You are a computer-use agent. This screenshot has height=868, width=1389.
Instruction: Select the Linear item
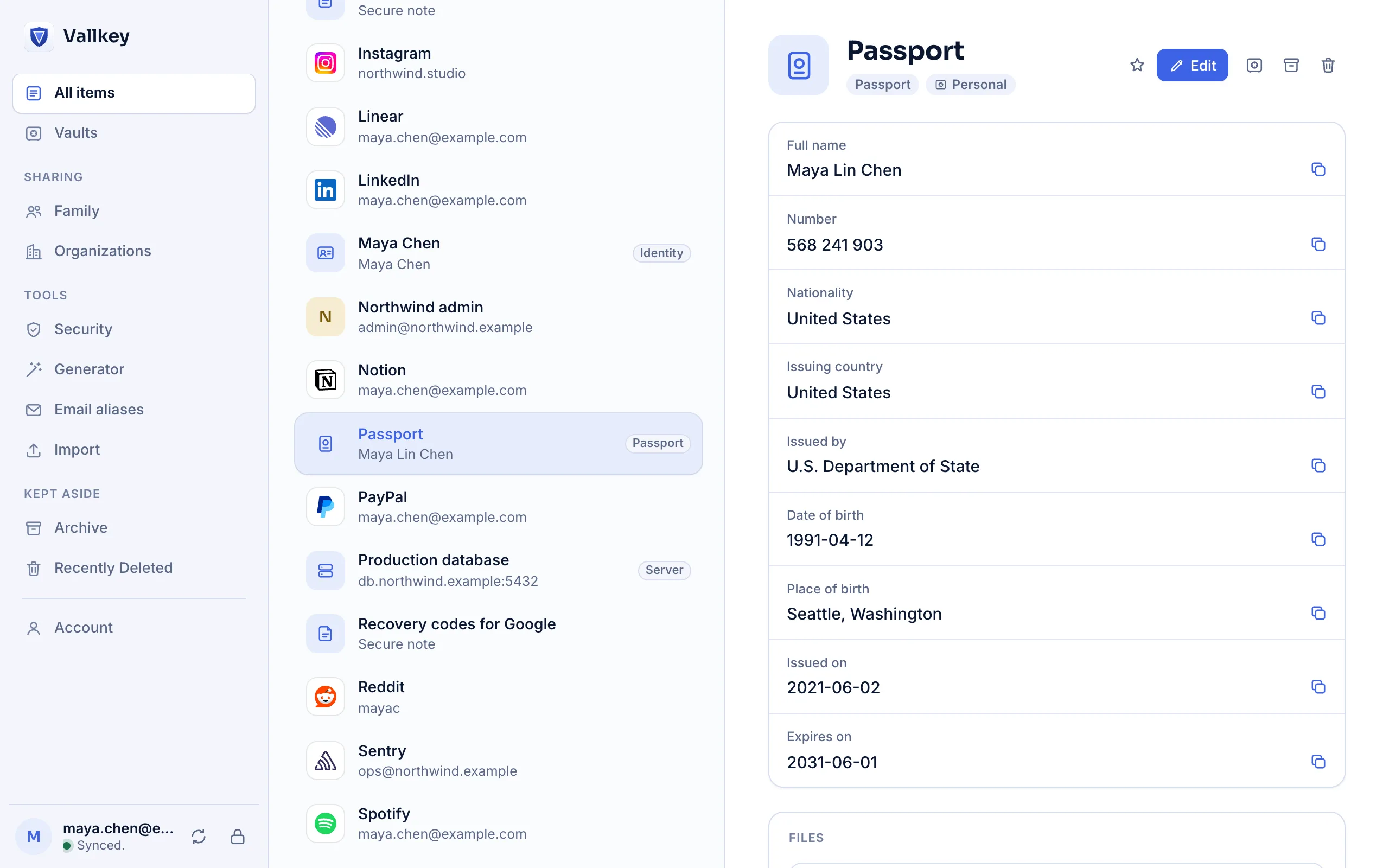tap(498, 127)
